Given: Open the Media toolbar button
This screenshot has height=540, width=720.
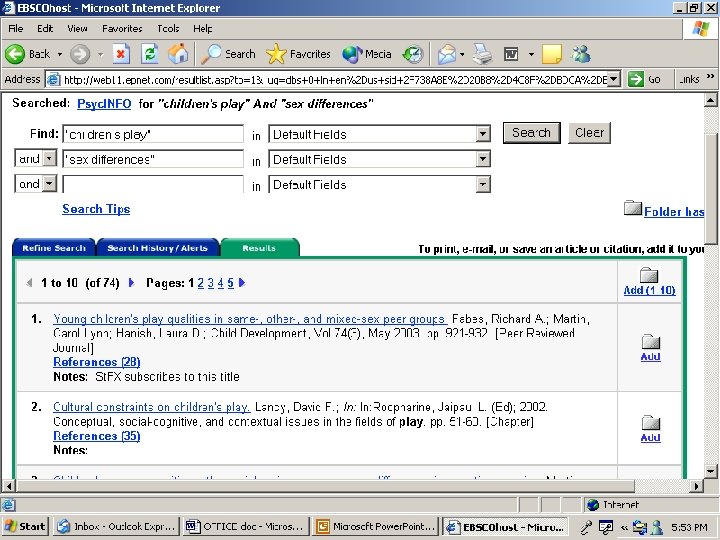Looking at the screenshot, I should (x=366, y=54).
